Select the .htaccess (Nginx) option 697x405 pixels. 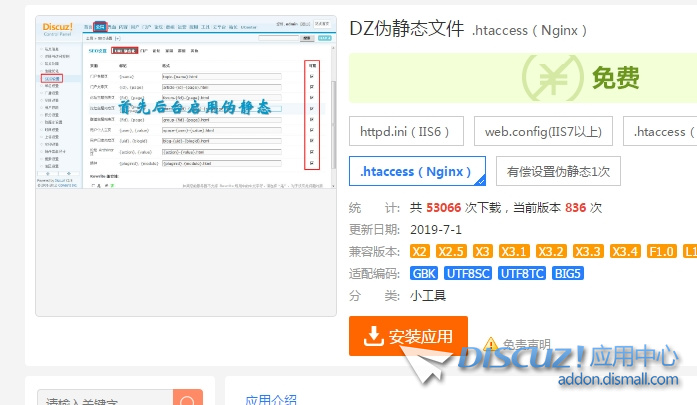(417, 171)
